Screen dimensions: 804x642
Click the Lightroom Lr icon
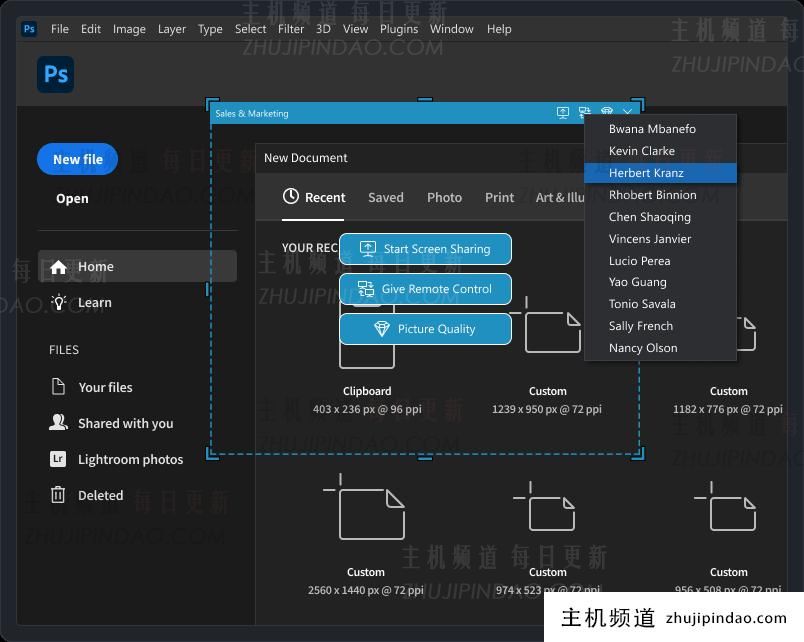tap(58, 458)
